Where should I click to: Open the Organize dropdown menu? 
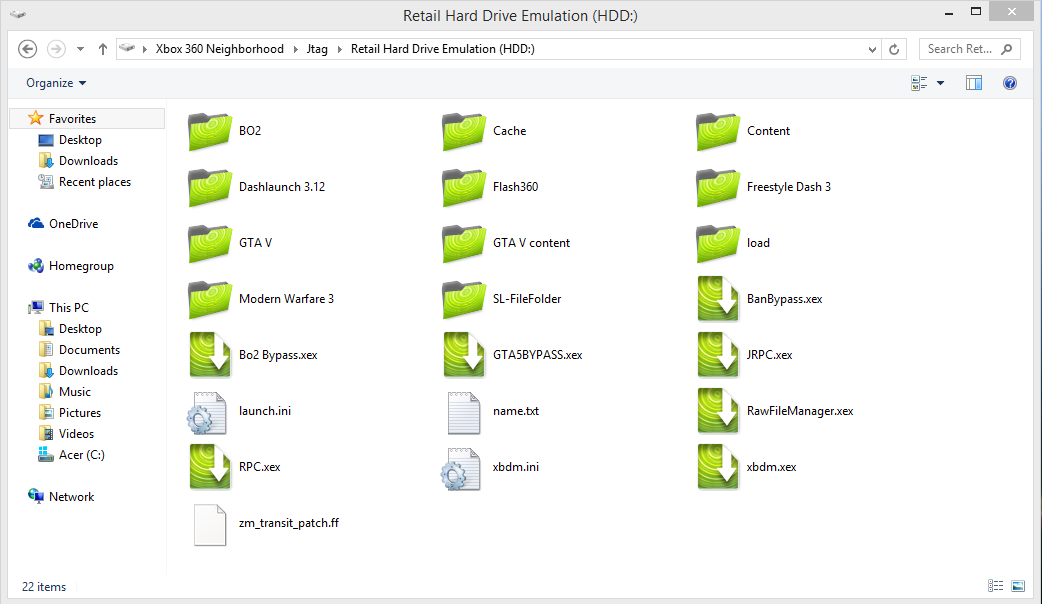[x=56, y=83]
